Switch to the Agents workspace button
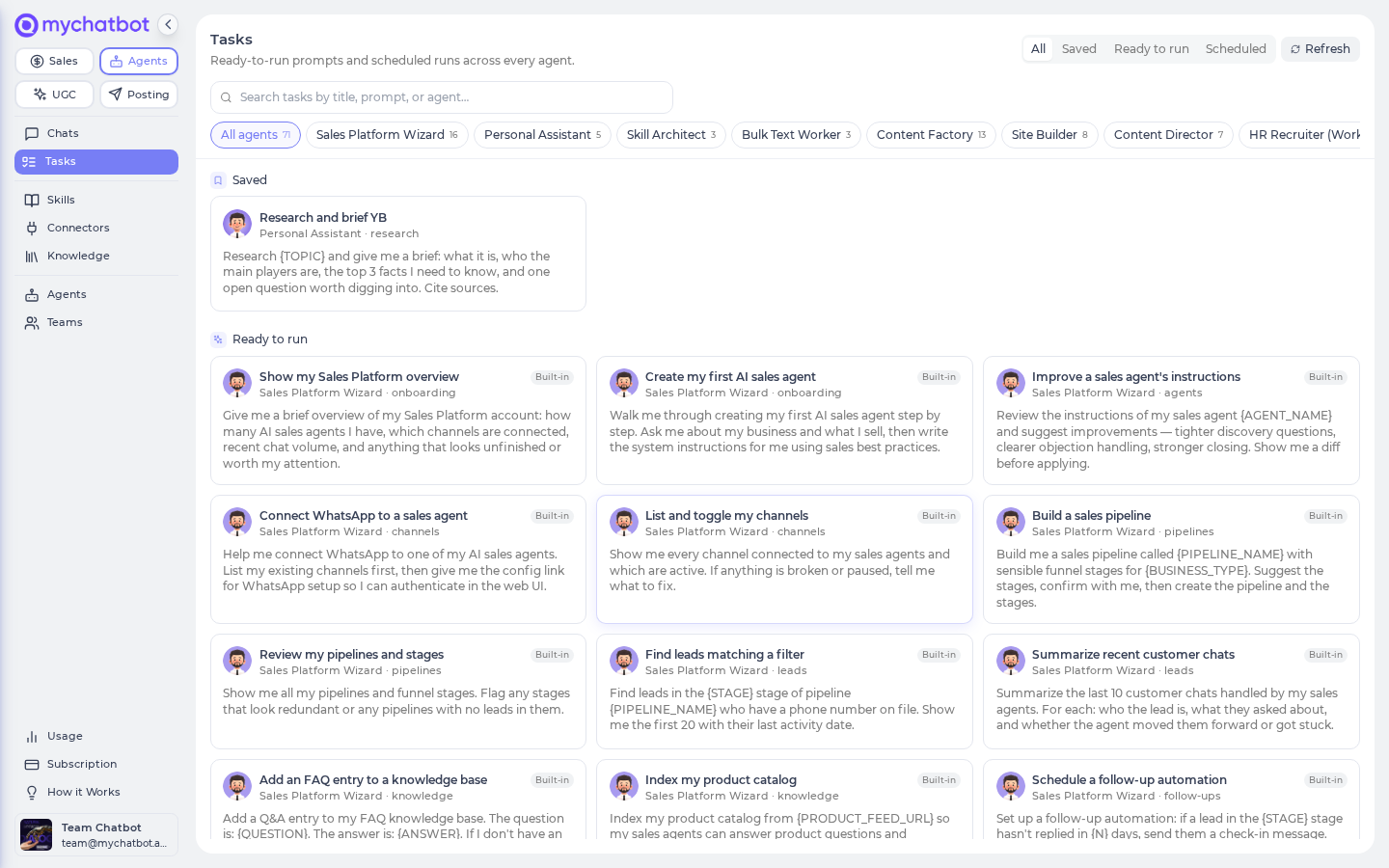1389x868 pixels. click(139, 61)
